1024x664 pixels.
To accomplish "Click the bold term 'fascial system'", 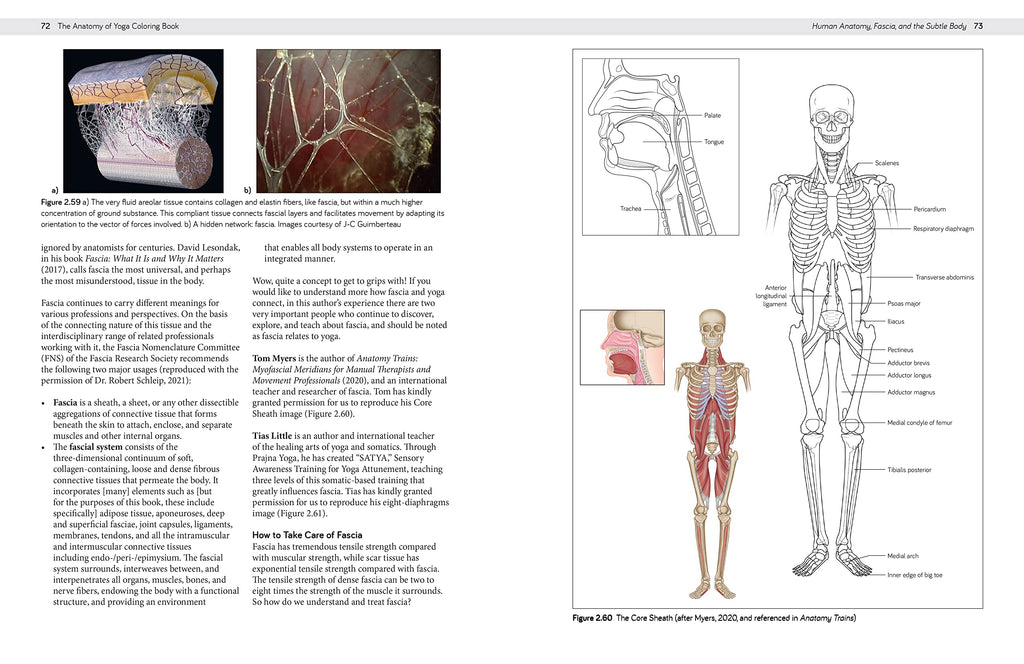I will coord(96,447).
